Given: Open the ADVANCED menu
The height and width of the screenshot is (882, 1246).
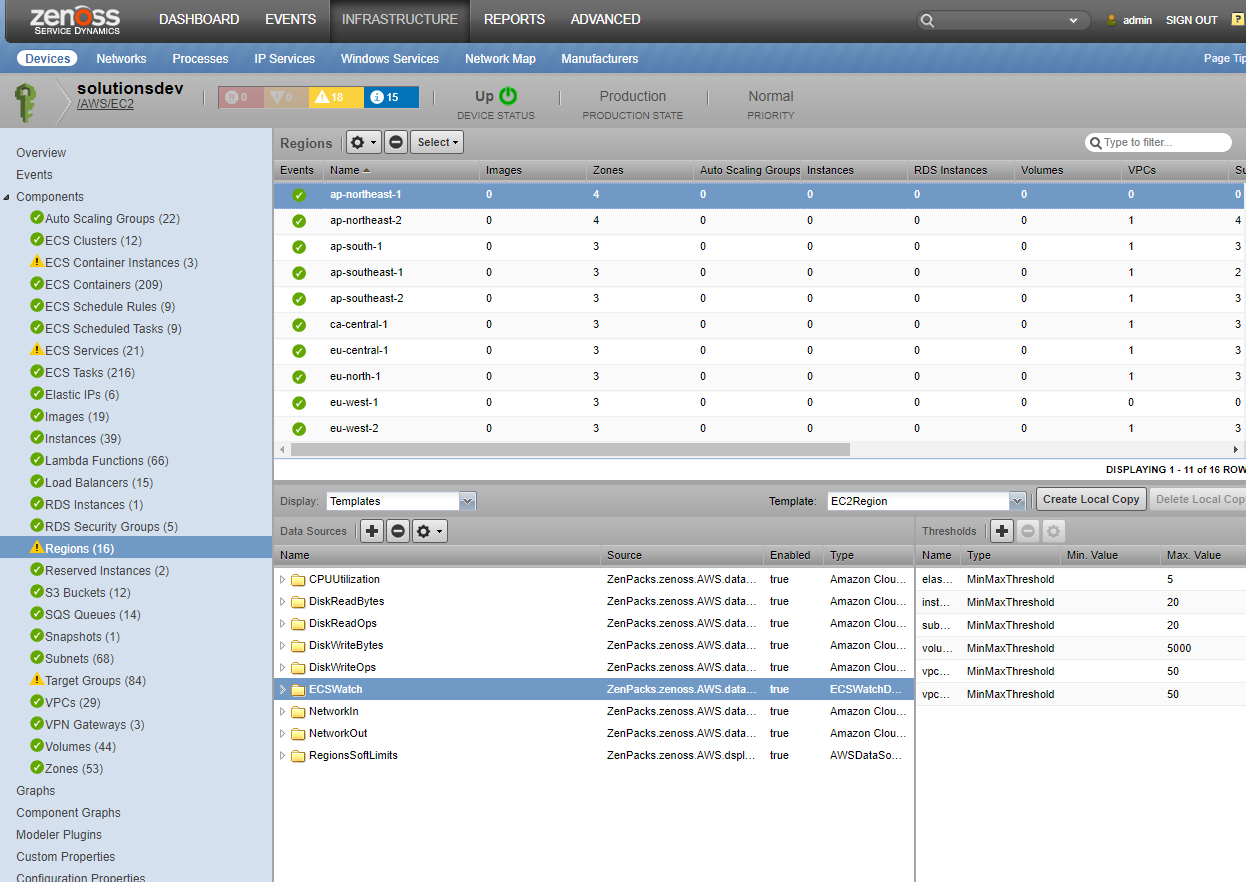Looking at the screenshot, I should click(606, 19).
